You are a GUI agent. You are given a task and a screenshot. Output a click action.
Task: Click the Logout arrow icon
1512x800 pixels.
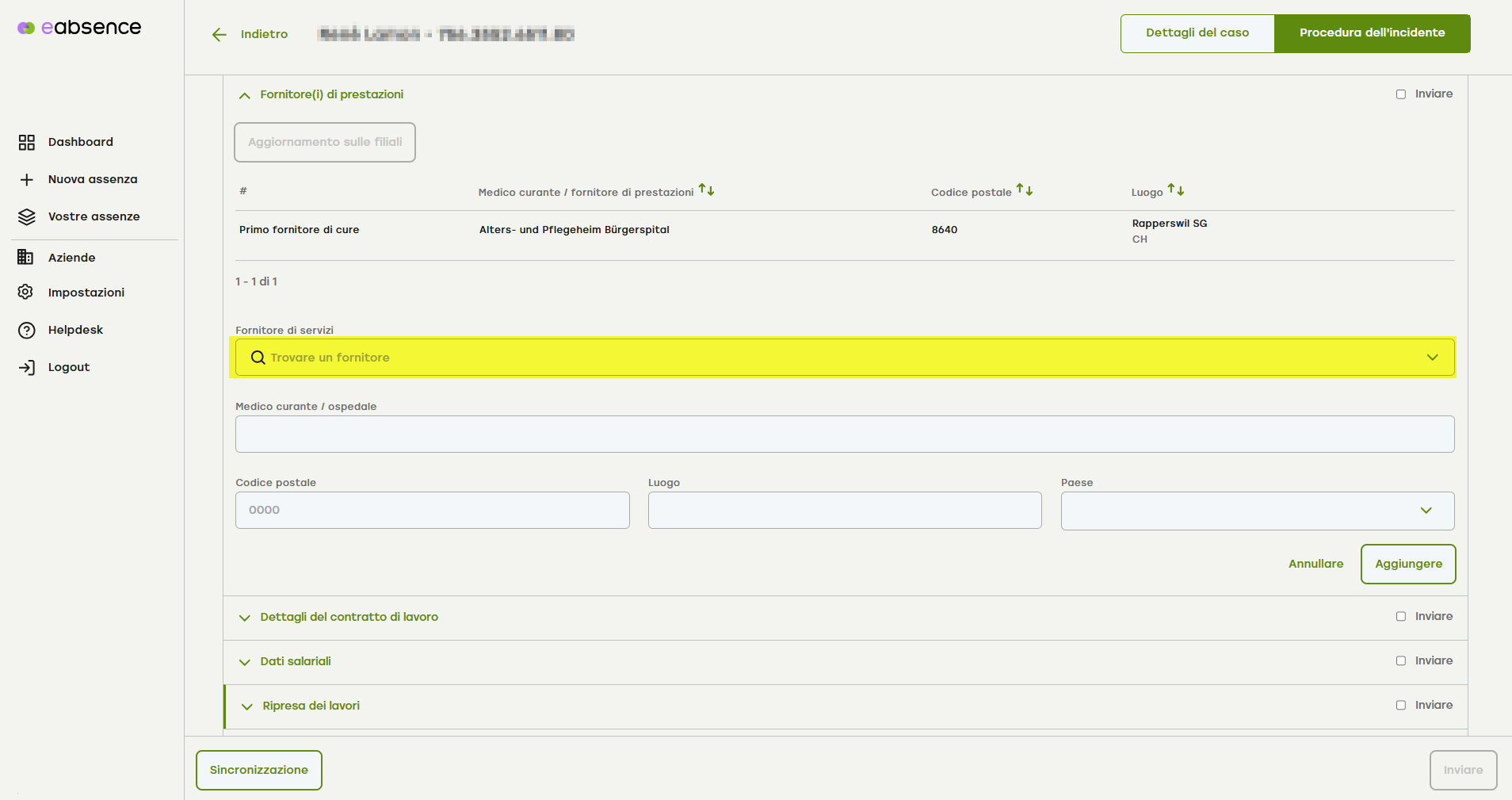[x=26, y=367]
